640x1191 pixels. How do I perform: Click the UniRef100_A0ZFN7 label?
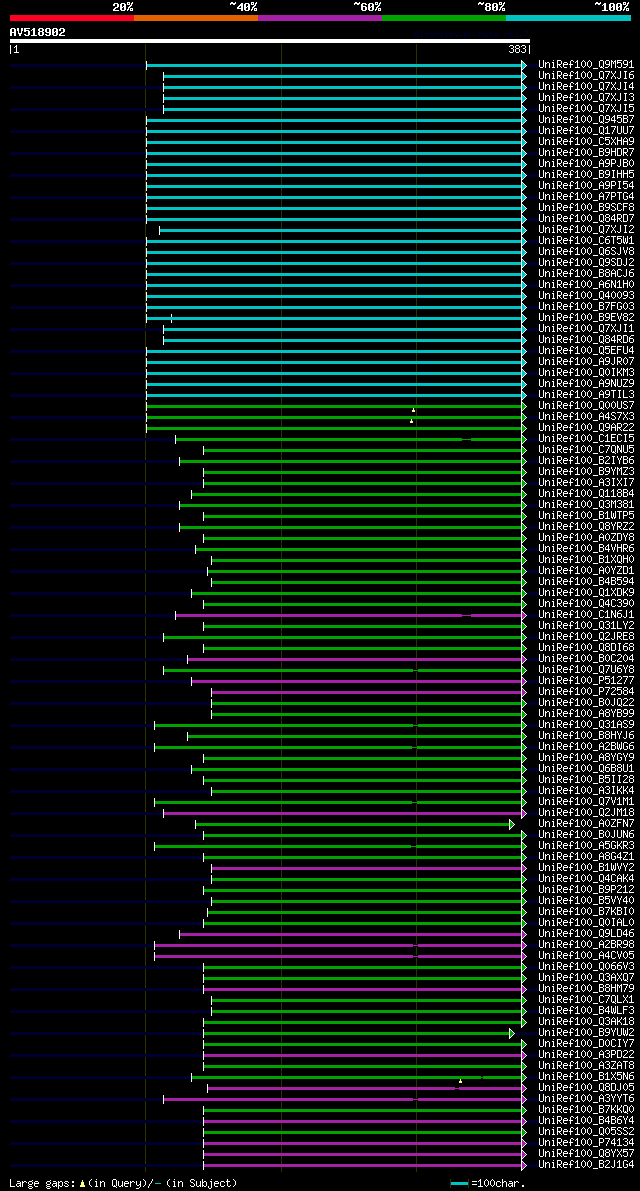(x=585, y=823)
